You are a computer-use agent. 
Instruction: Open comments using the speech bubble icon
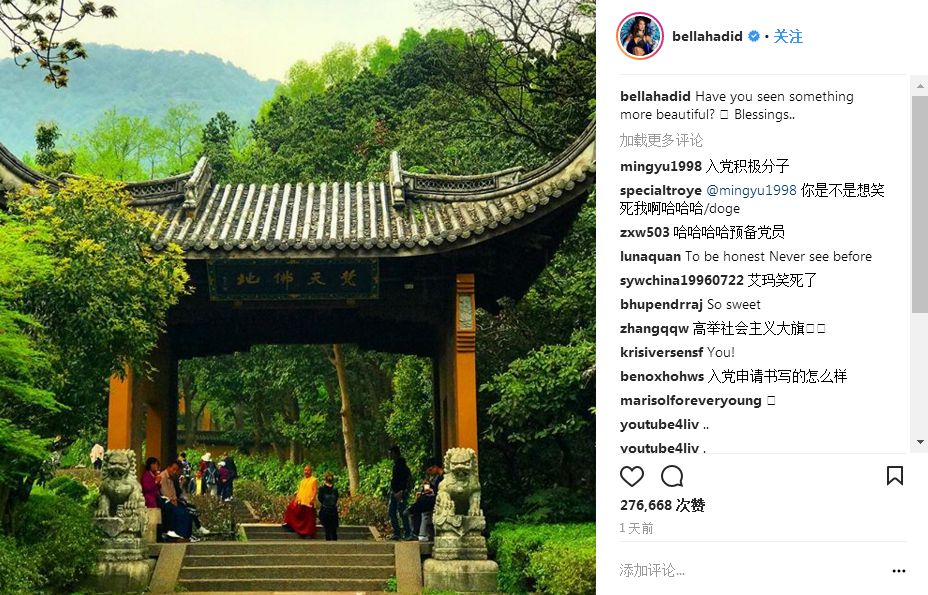point(672,476)
